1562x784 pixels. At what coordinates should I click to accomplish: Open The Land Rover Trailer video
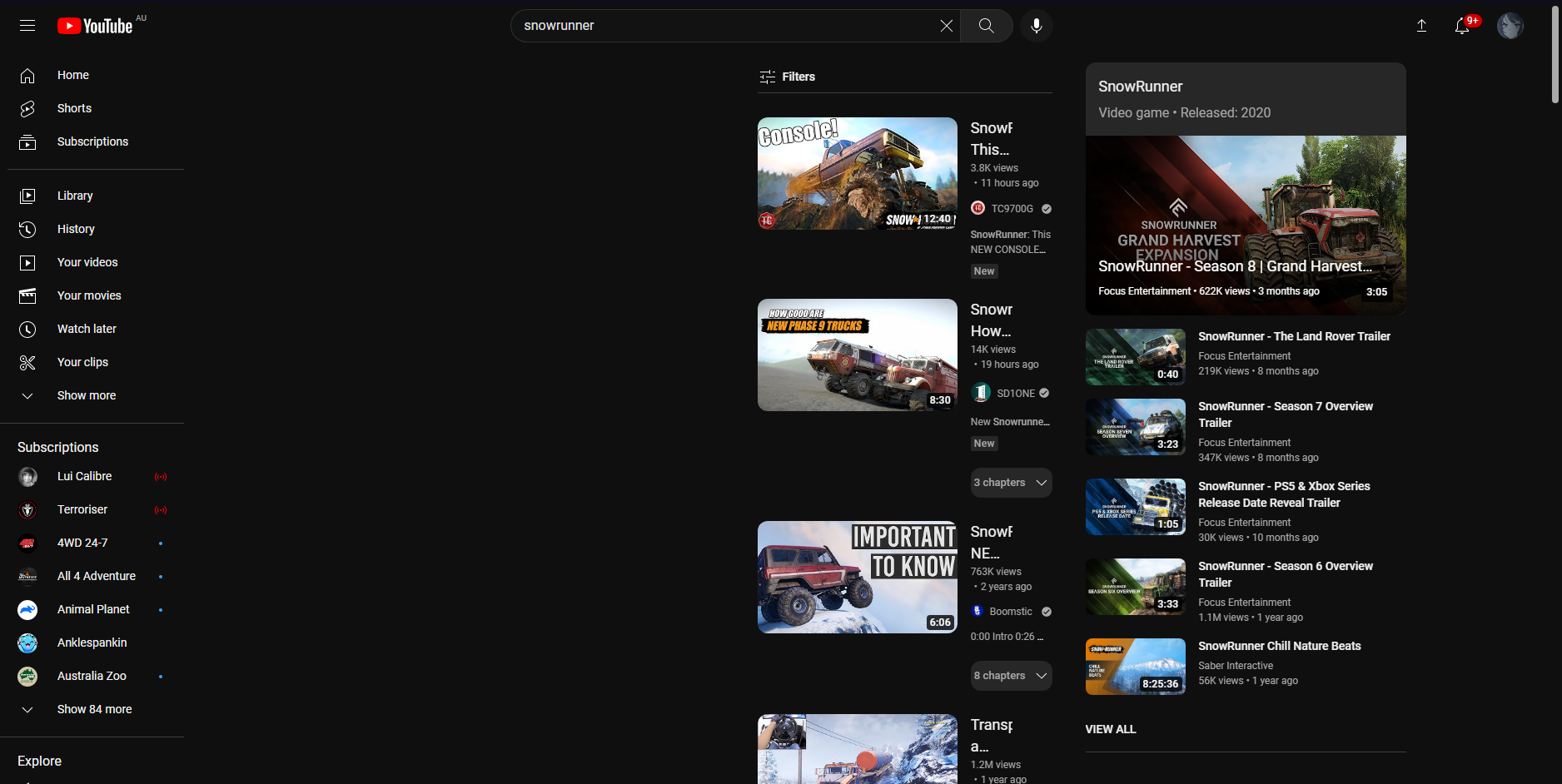[x=1294, y=336]
